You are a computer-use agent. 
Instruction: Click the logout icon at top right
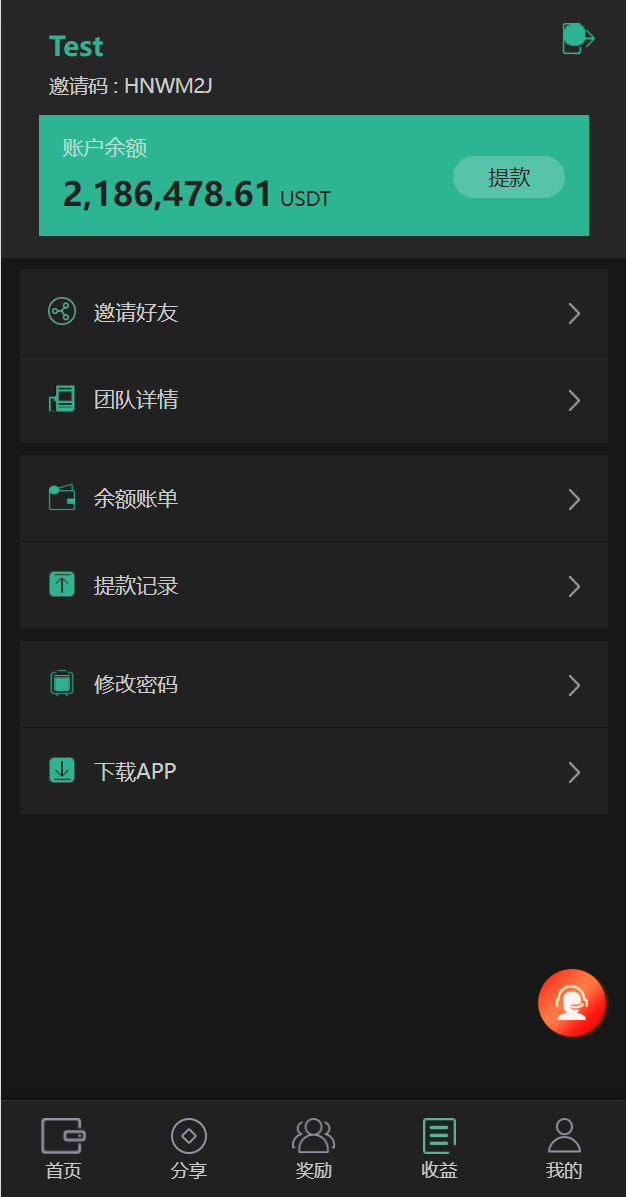pyautogui.click(x=578, y=38)
